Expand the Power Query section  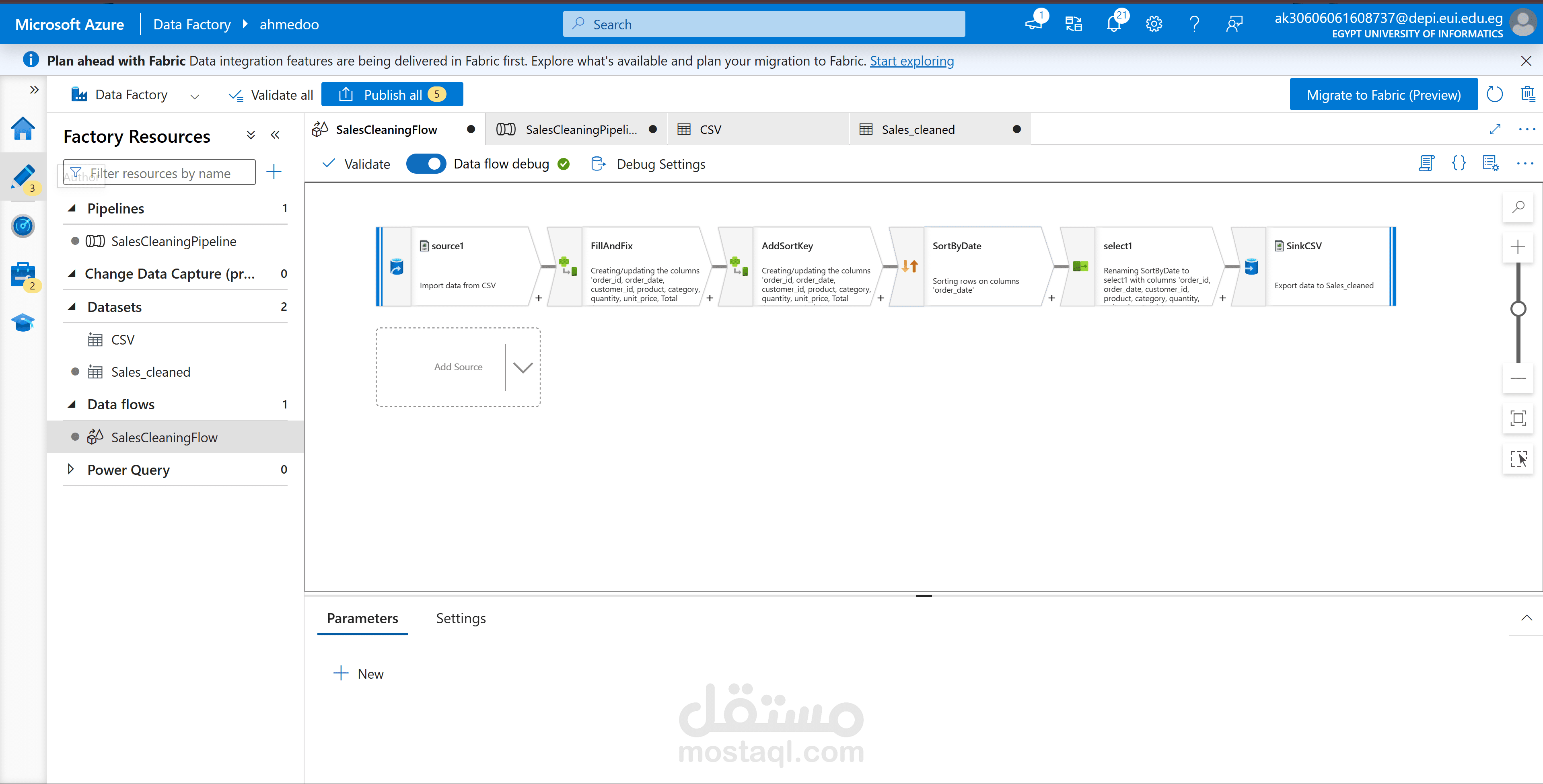tap(71, 470)
